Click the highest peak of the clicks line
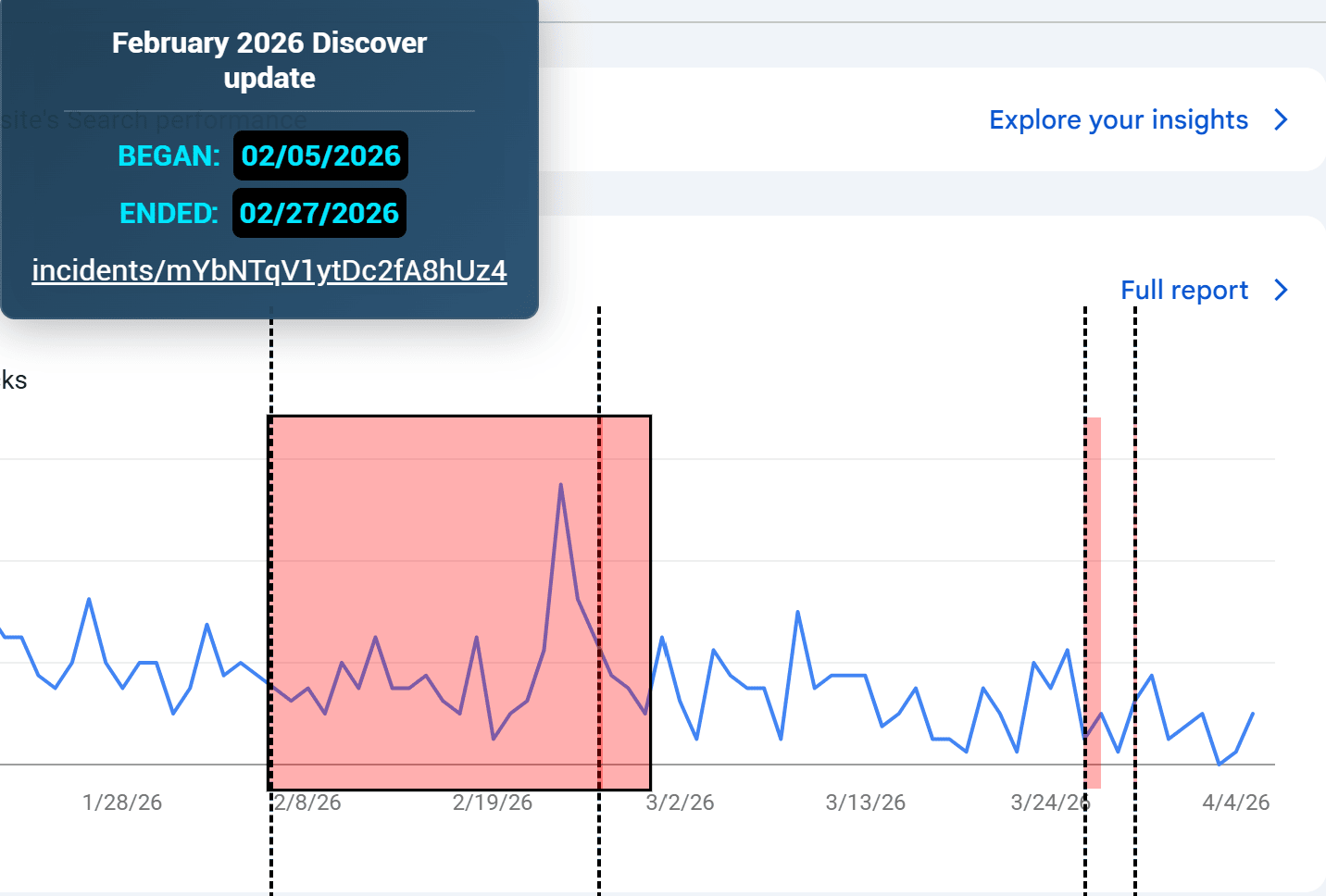 (x=561, y=484)
